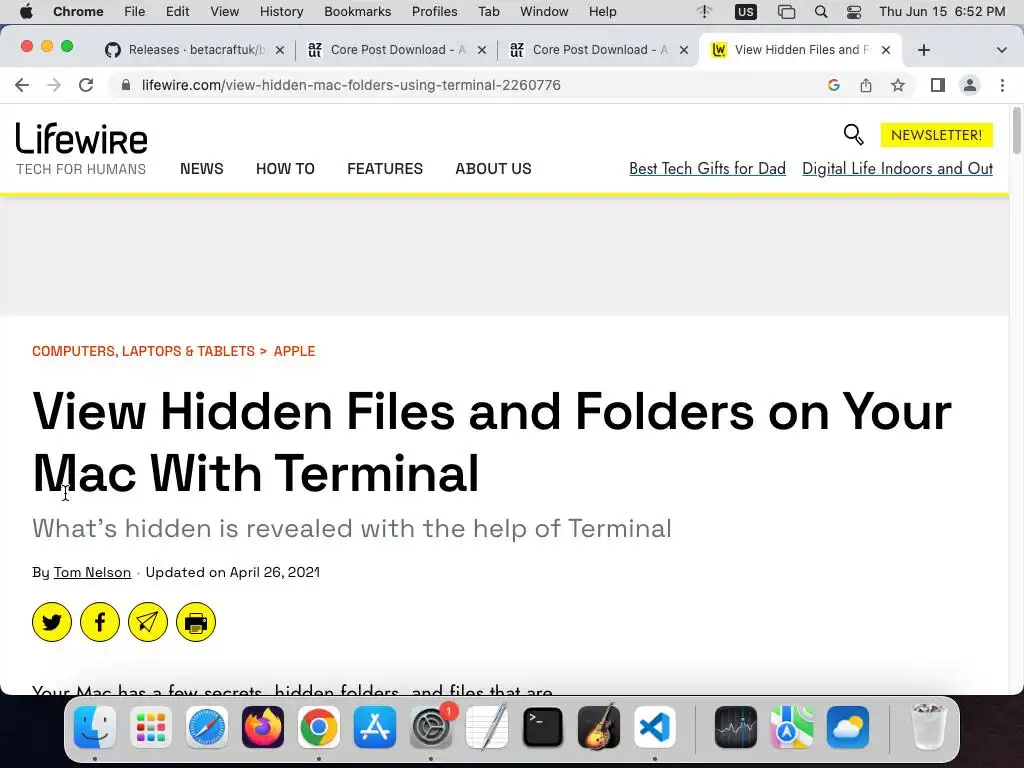Click the address bar URL
The image size is (1024, 768).
(351, 85)
